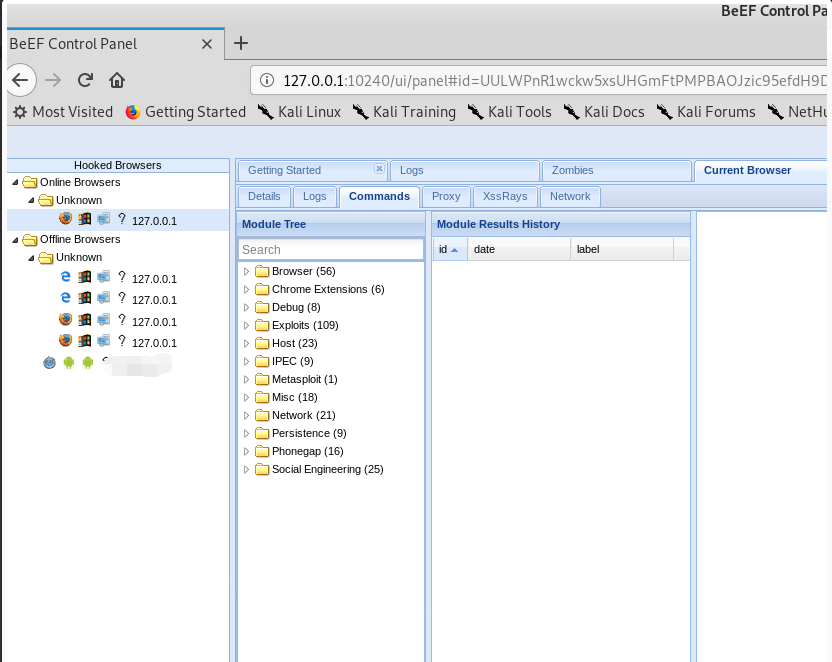This screenshot has height=662, width=832.
Task: Go back with the browser back arrow
Action: 21,80
